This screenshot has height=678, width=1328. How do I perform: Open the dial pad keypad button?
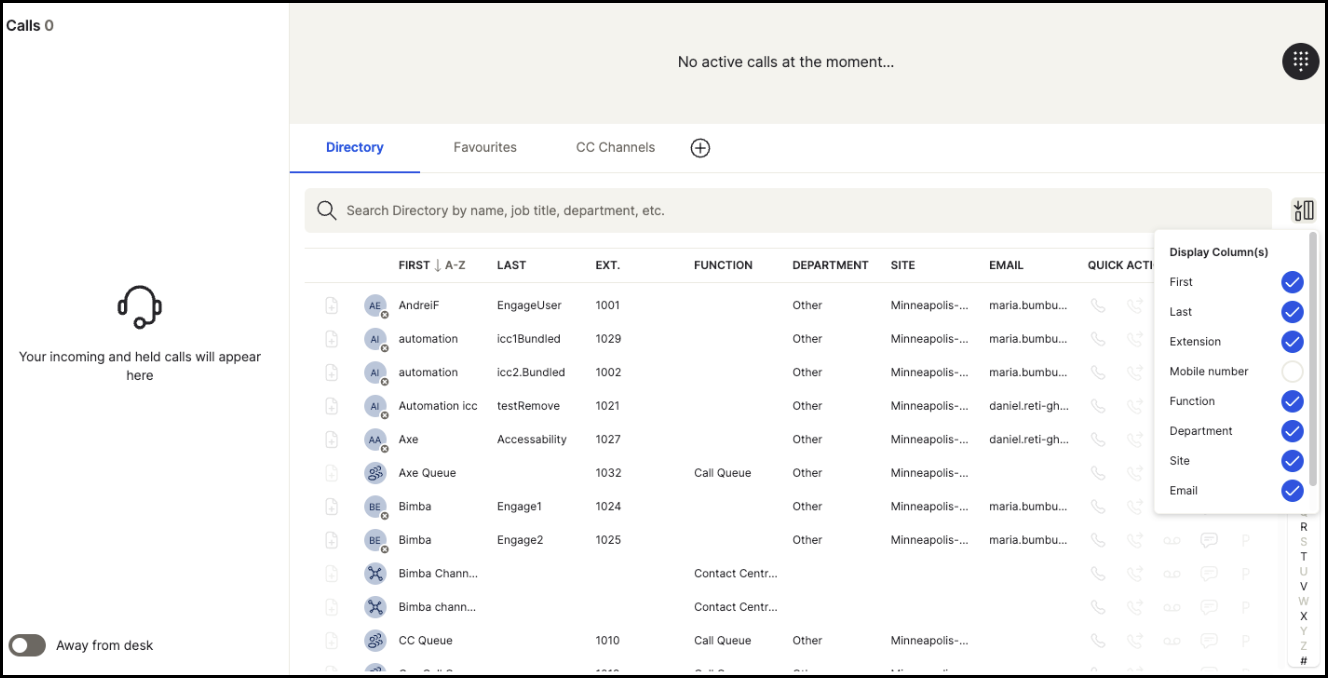[x=1300, y=62]
